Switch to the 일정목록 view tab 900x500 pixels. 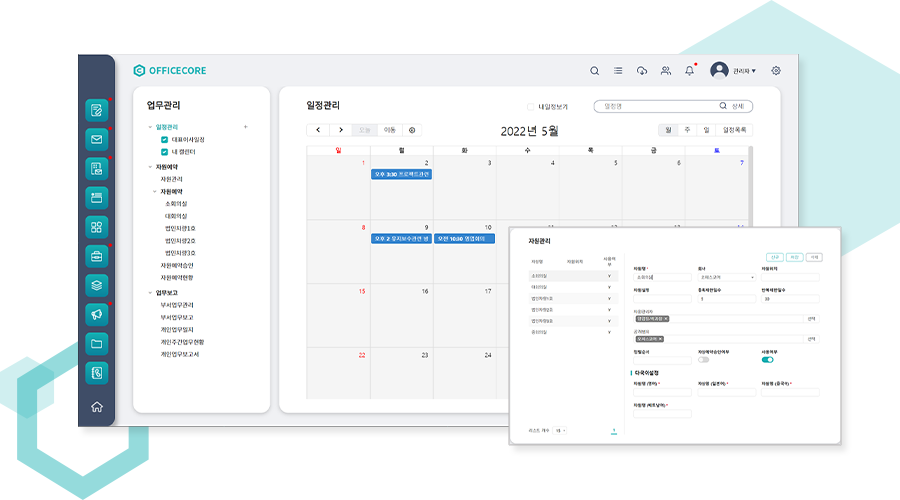coord(735,130)
